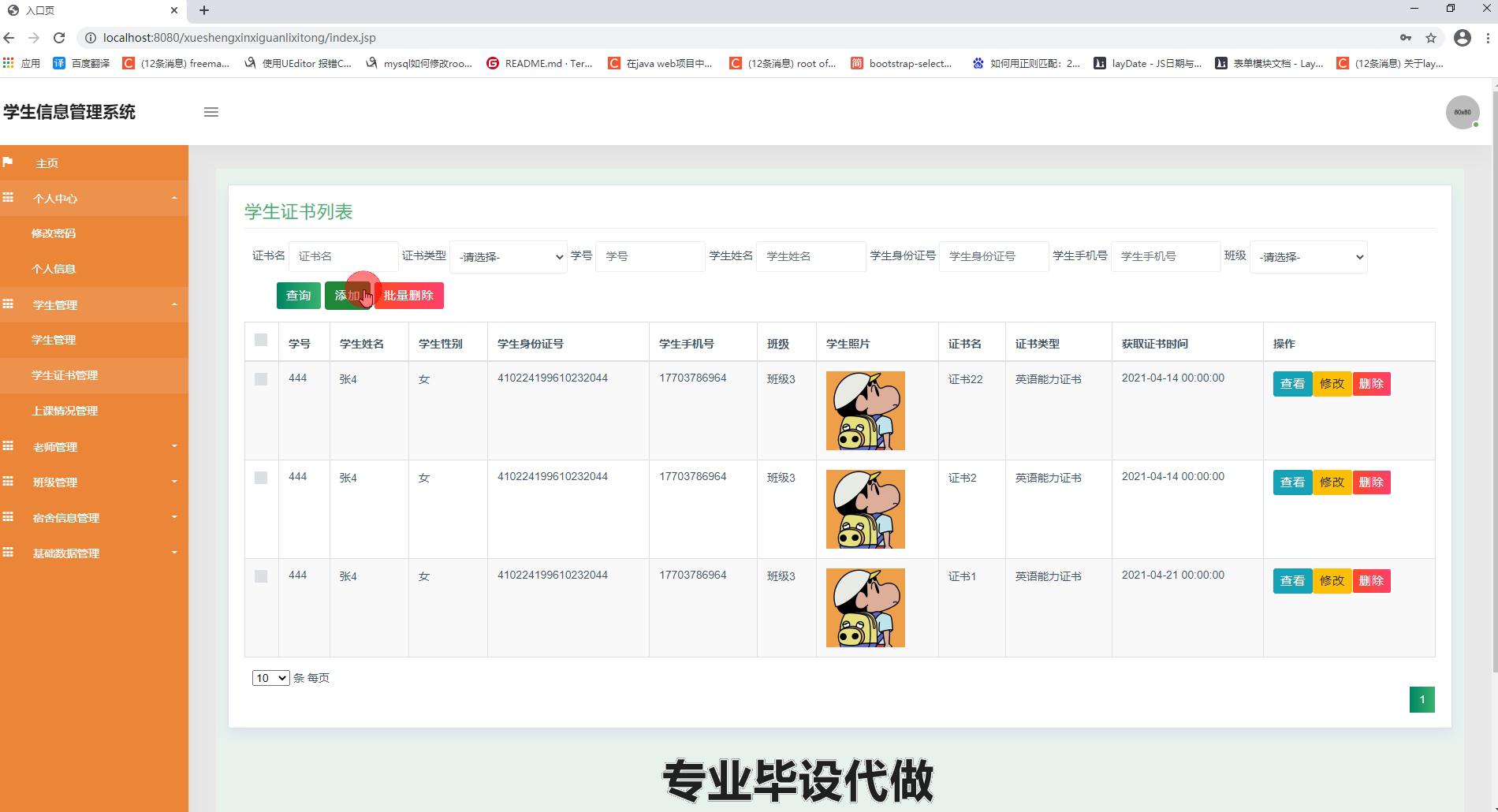This screenshot has width=1498, height=812.
Task: Click the browser forward arrow
Action: pyautogui.click(x=34, y=38)
